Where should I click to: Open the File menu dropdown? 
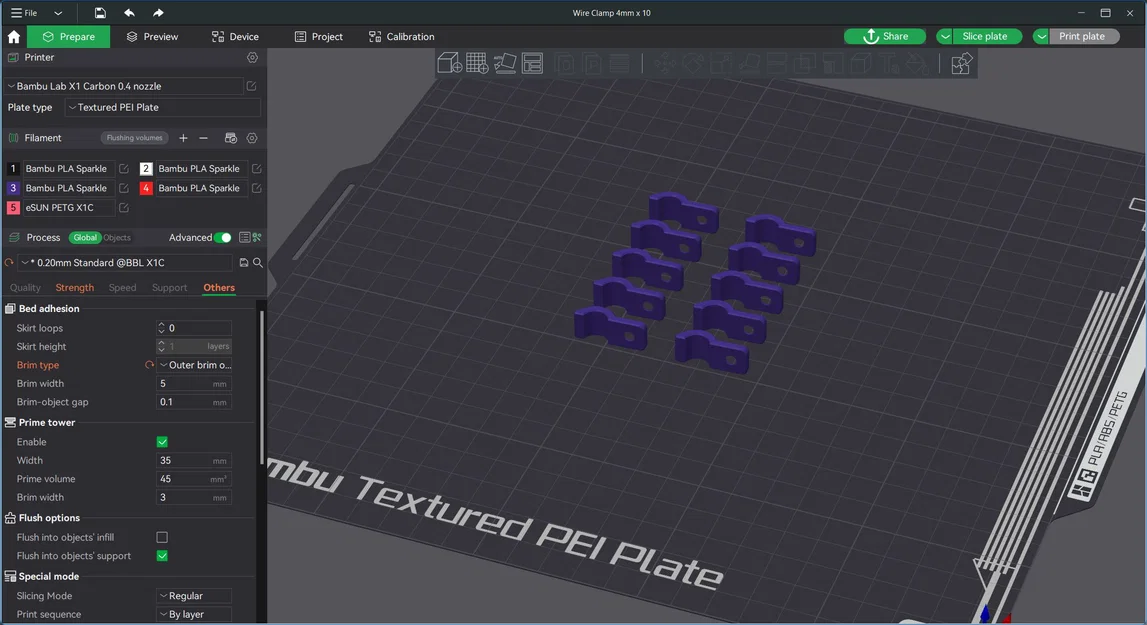(x=23, y=12)
